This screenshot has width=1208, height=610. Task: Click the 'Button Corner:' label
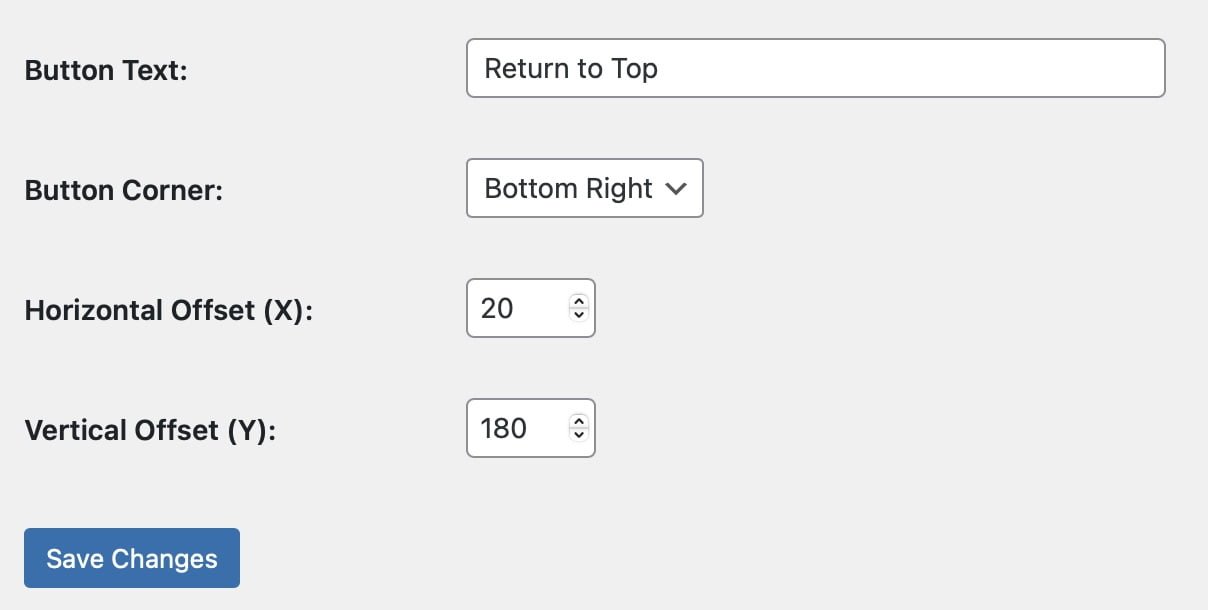coord(123,190)
